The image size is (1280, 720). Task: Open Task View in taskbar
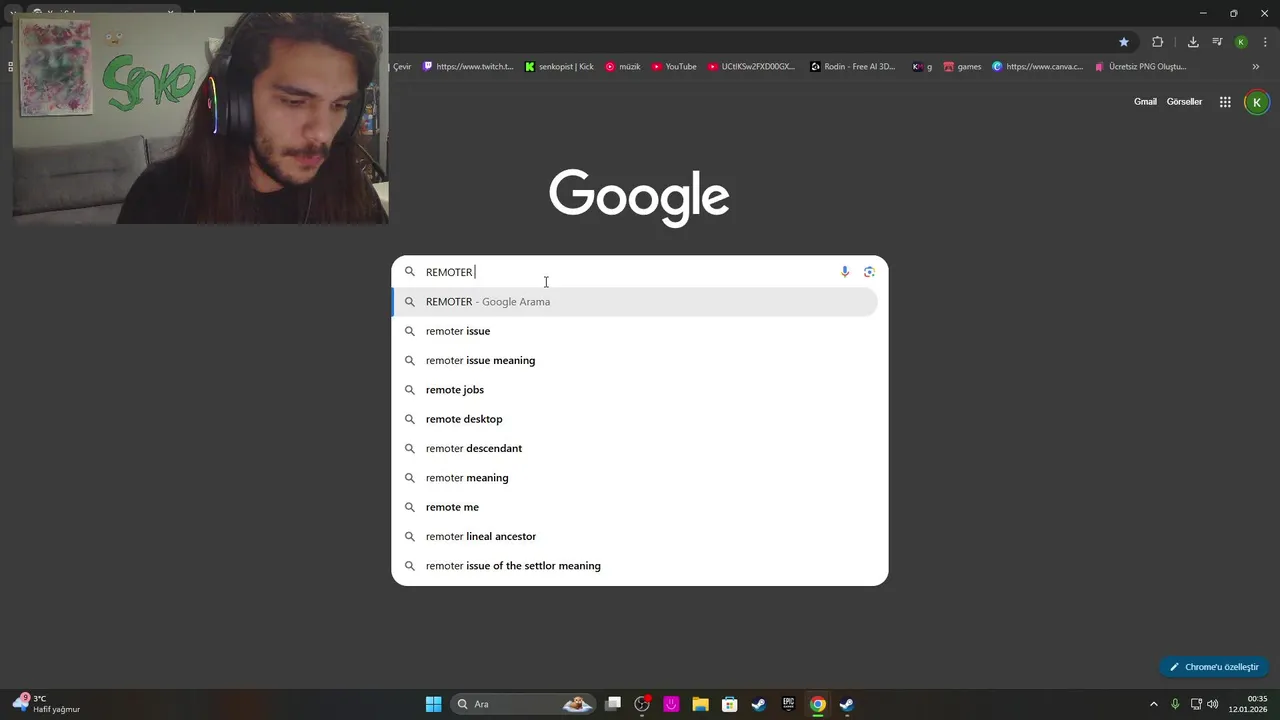click(x=613, y=704)
